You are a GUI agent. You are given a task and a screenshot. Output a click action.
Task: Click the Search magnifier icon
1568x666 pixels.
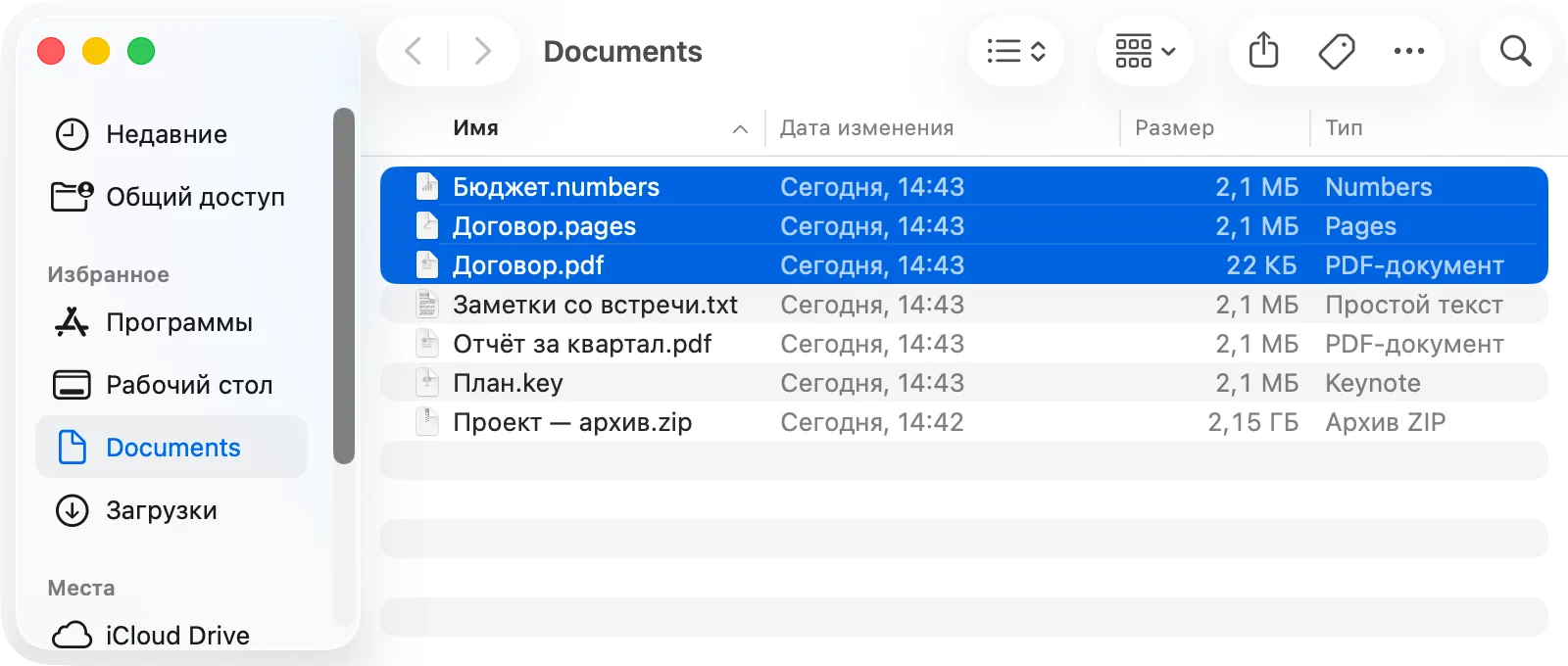tap(1516, 51)
